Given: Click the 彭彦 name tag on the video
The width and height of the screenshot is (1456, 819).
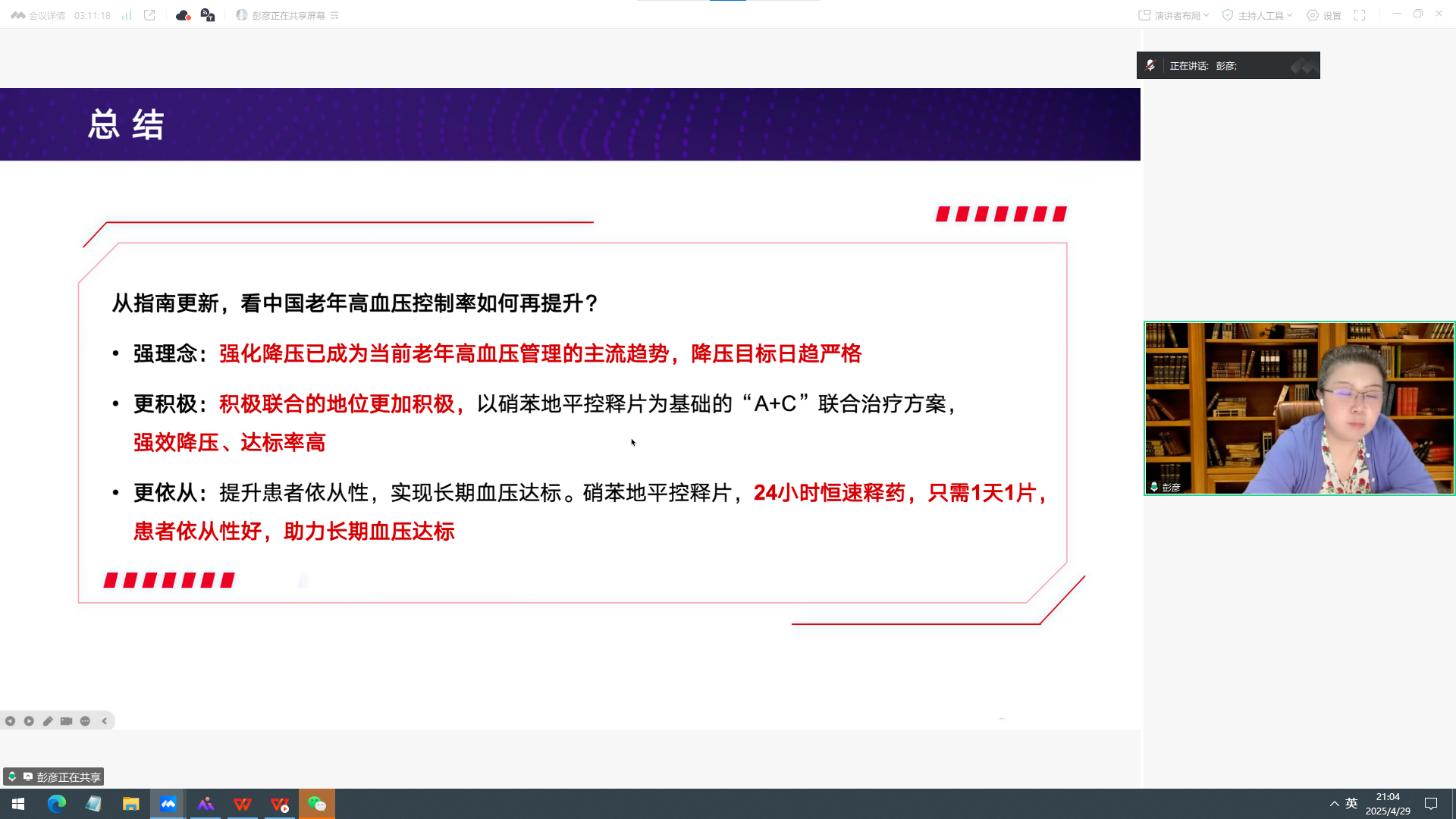Looking at the screenshot, I should [1166, 487].
